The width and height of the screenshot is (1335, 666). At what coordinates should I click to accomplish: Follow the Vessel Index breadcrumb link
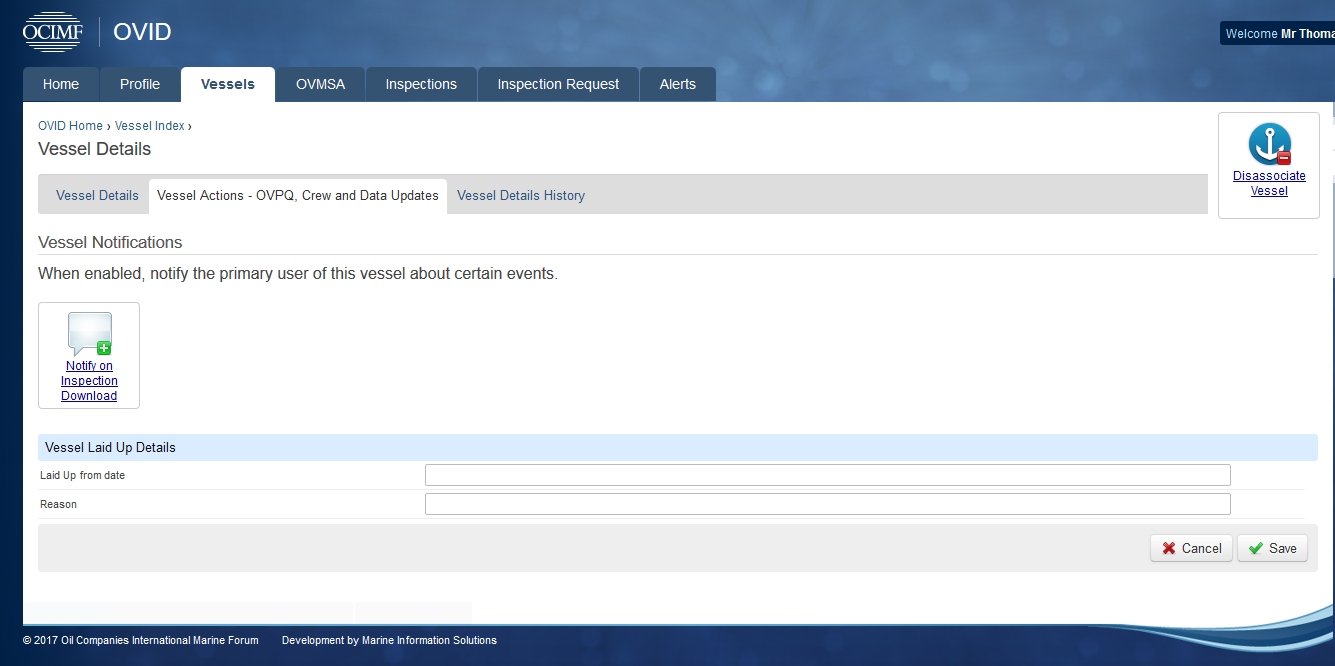(x=149, y=126)
